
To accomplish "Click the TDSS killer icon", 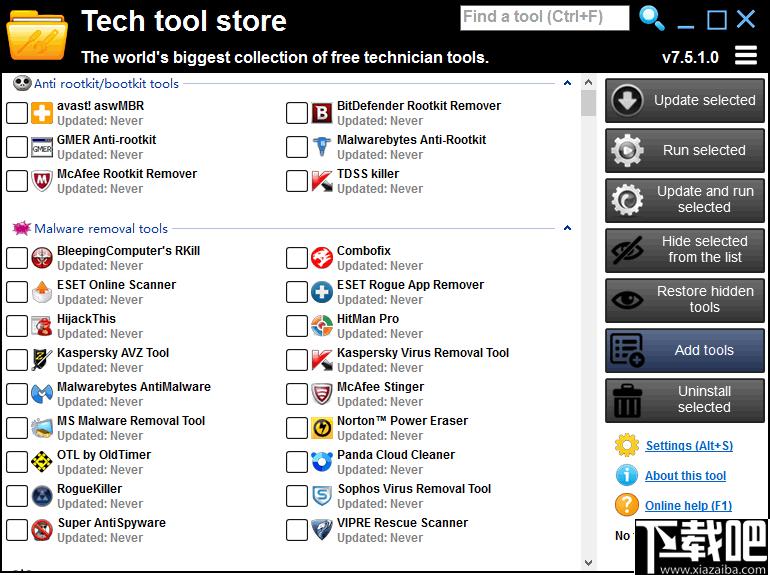I will tap(322, 181).
